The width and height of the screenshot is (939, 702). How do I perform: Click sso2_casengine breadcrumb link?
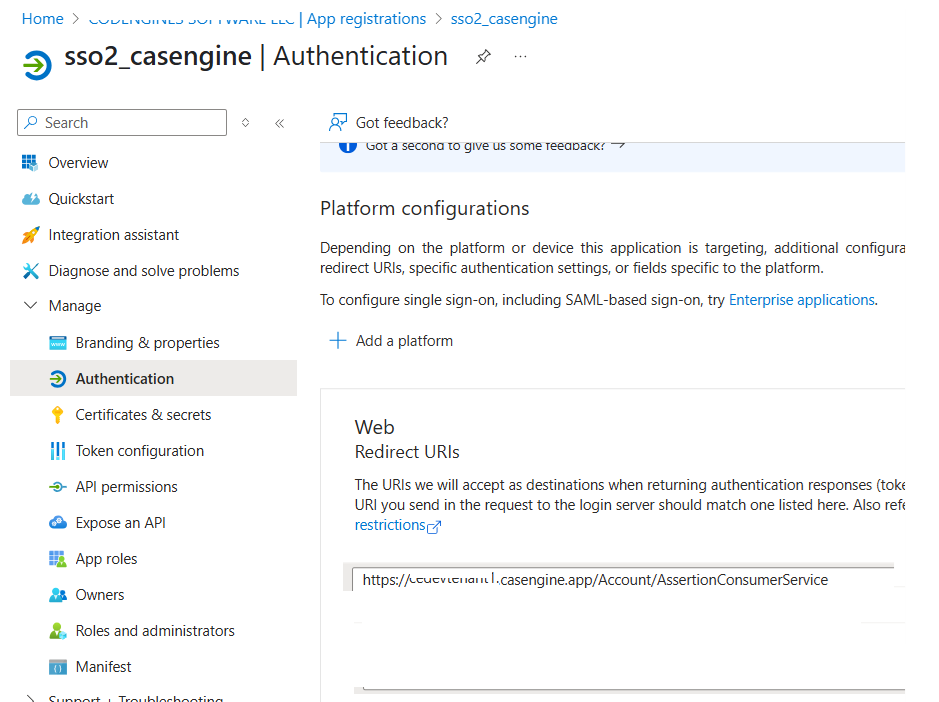[x=504, y=19]
